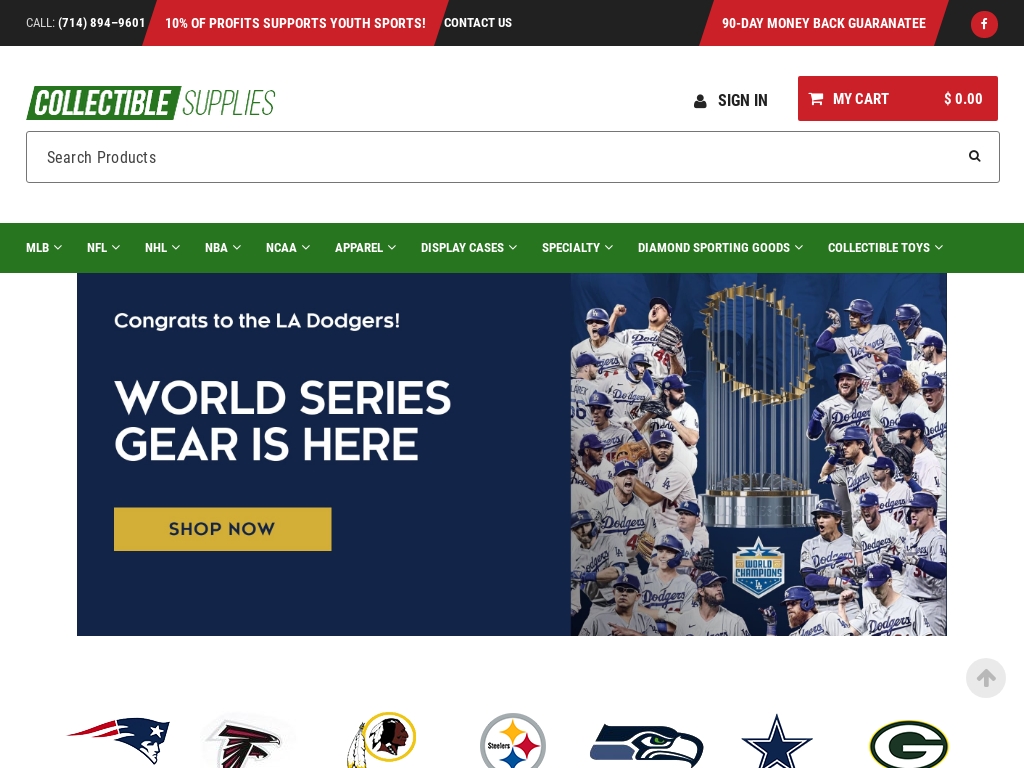The image size is (1024, 768).
Task: Click the New England Patriots logo
Action: [119, 741]
